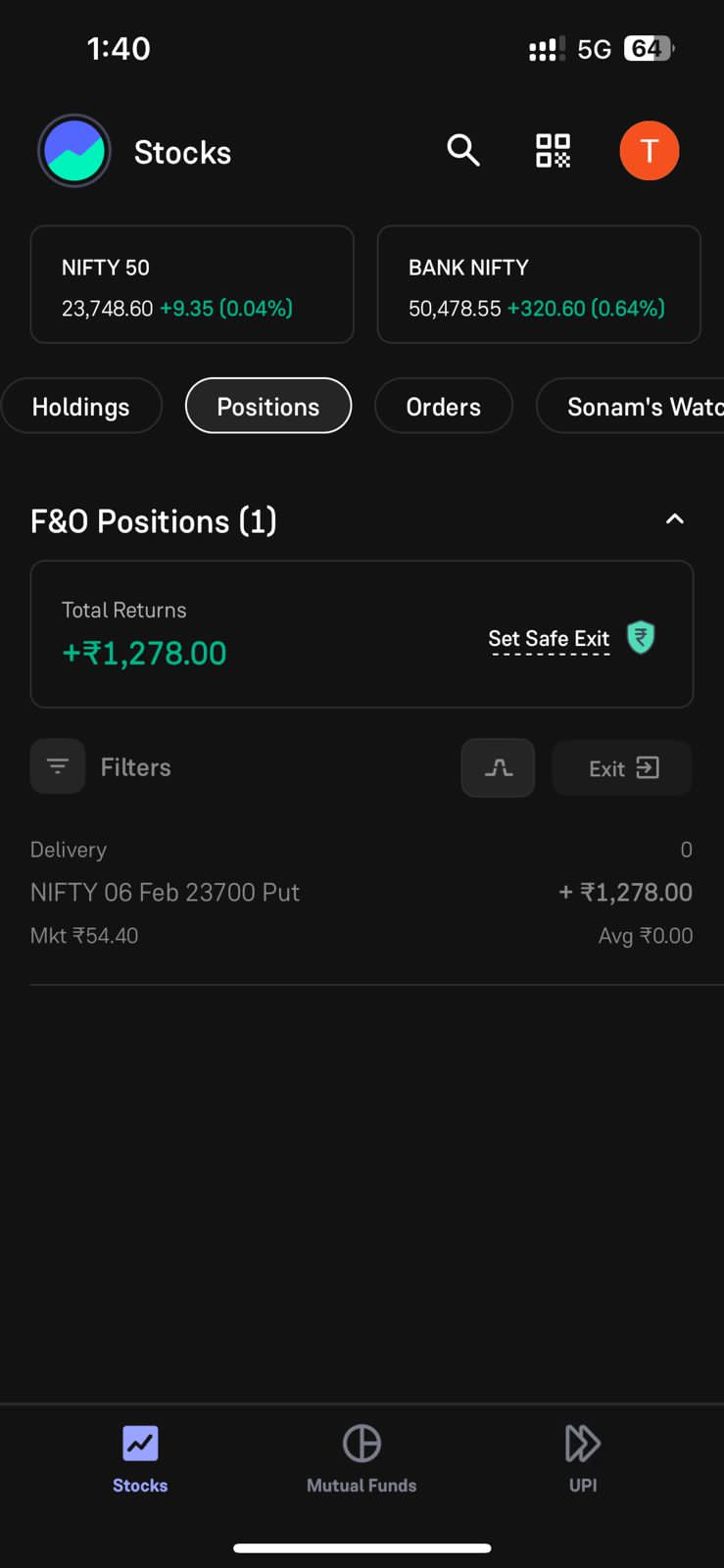This screenshot has width=724, height=1568.
Task: Tap the QR code scanner icon
Action: tap(553, 151)
